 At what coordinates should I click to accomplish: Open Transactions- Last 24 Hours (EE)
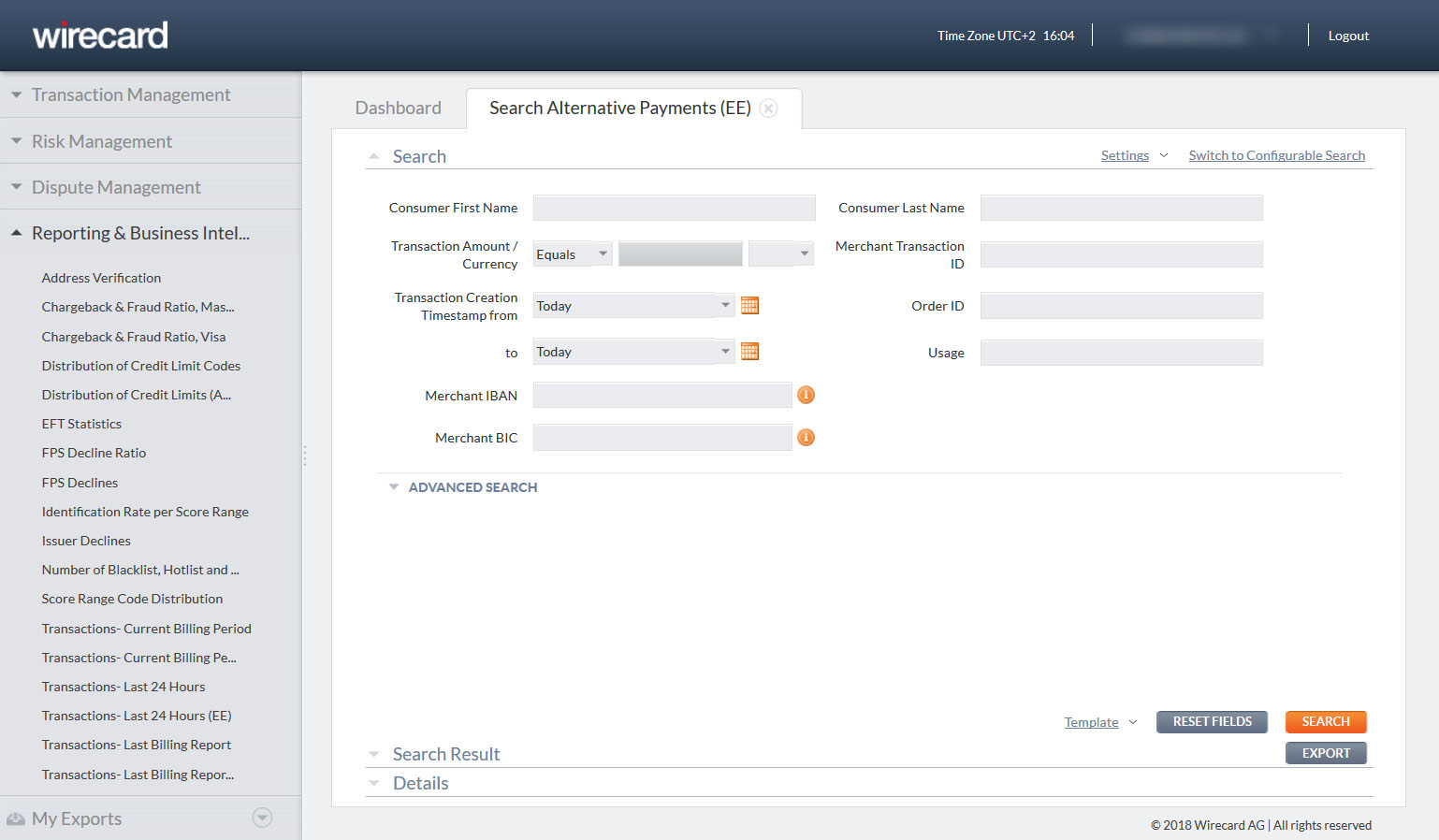(x=137, y=716)
